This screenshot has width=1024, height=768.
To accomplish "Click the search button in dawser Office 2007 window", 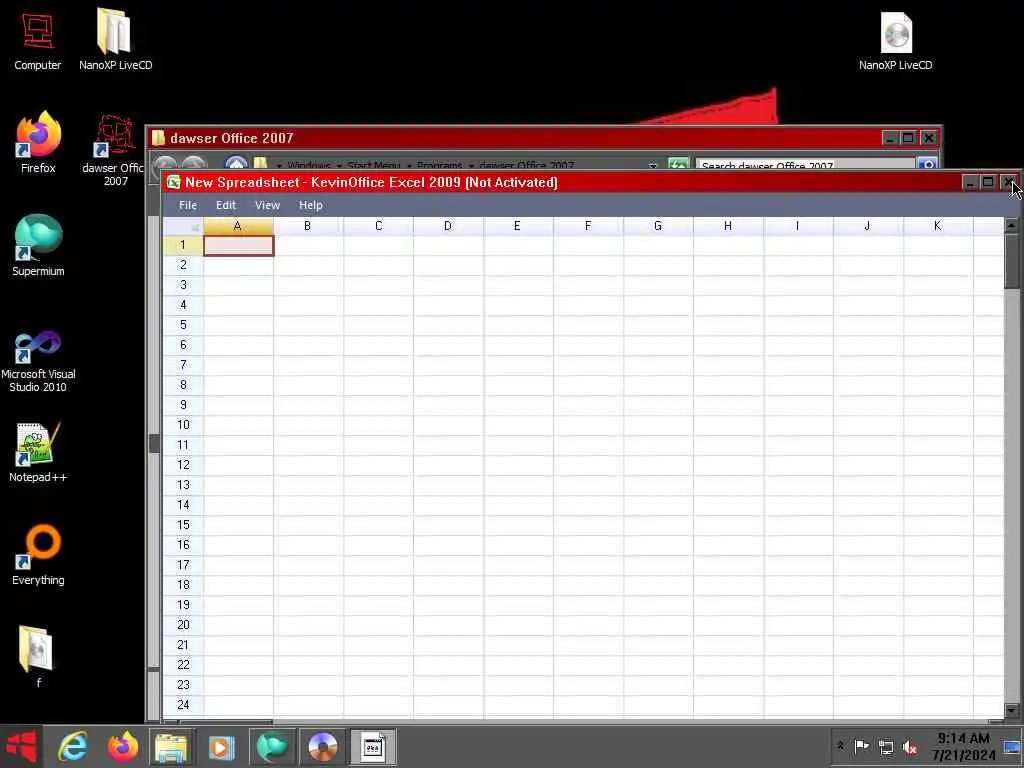I will click(927, 164).
